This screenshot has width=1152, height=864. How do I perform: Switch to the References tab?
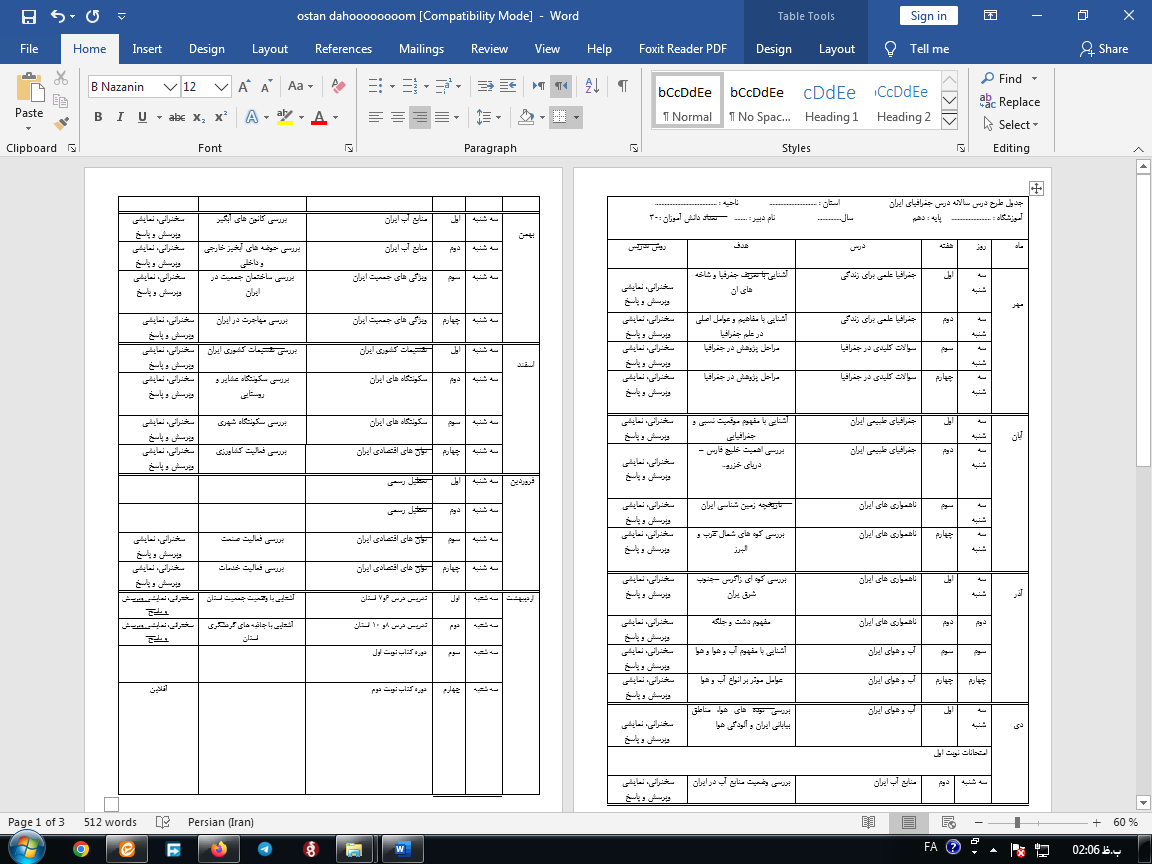point(345,49)
